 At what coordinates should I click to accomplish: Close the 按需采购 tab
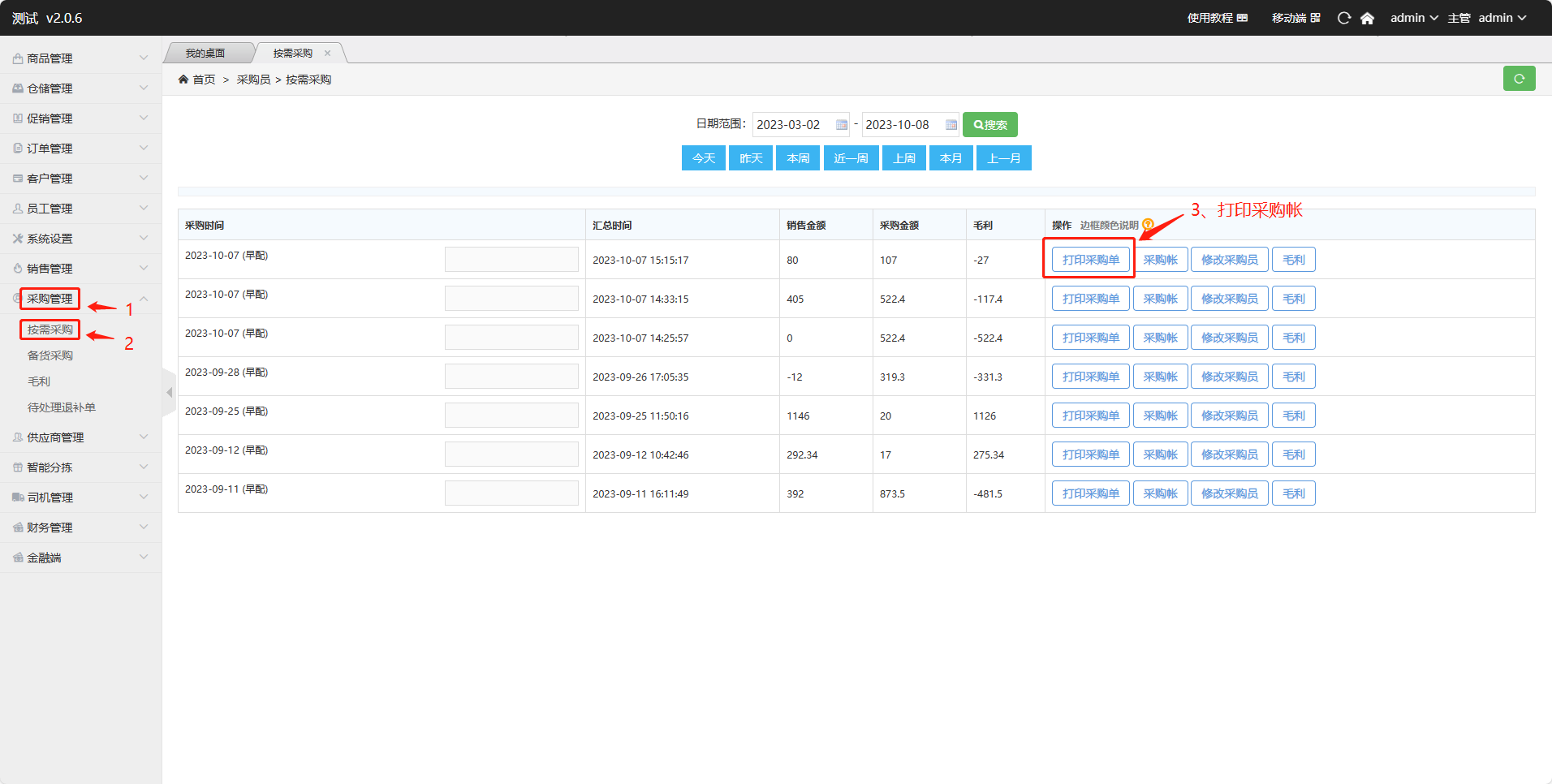(x=328, y=54)
